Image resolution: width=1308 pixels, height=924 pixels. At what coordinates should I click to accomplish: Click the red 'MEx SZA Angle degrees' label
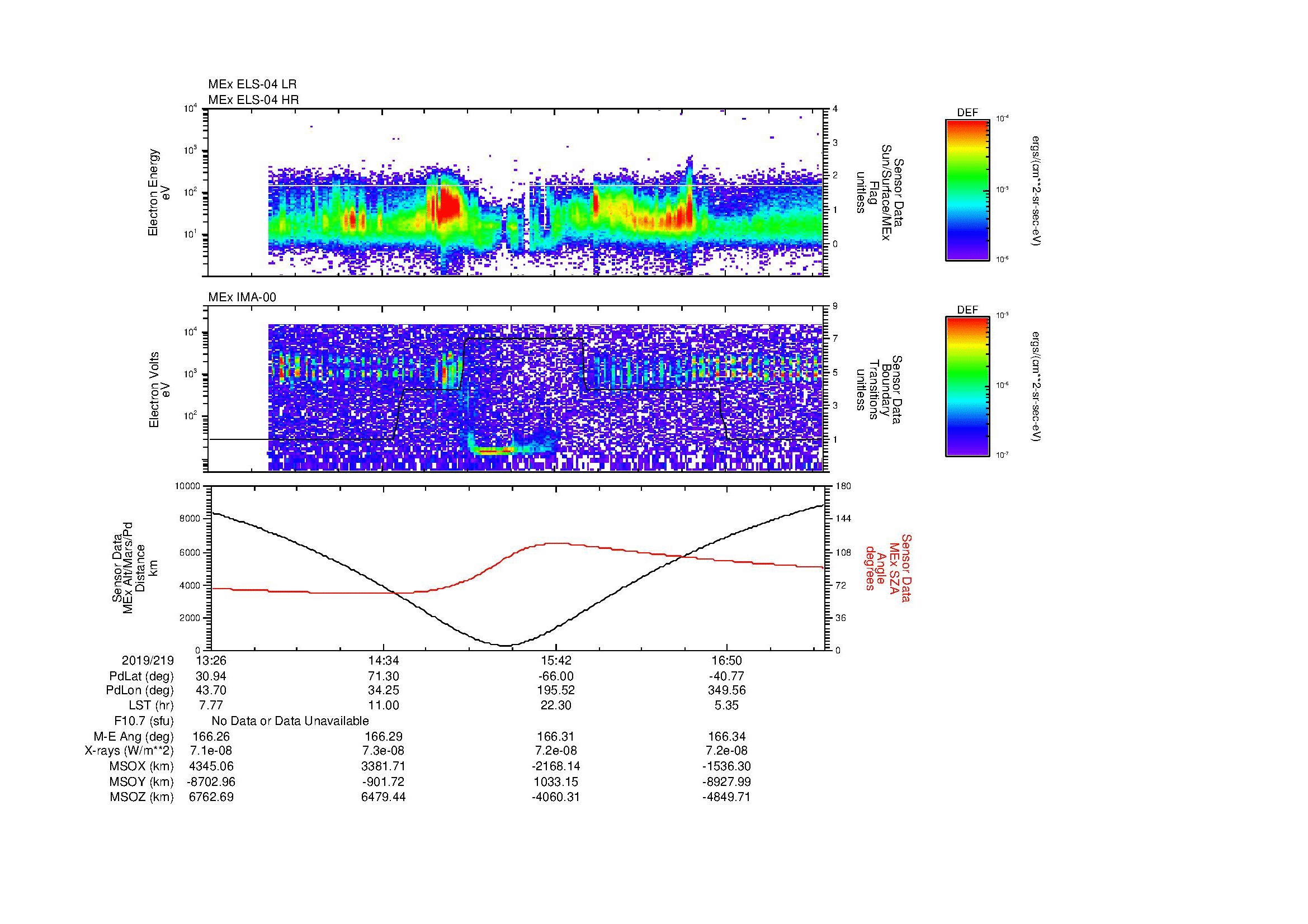pos(888,567)
